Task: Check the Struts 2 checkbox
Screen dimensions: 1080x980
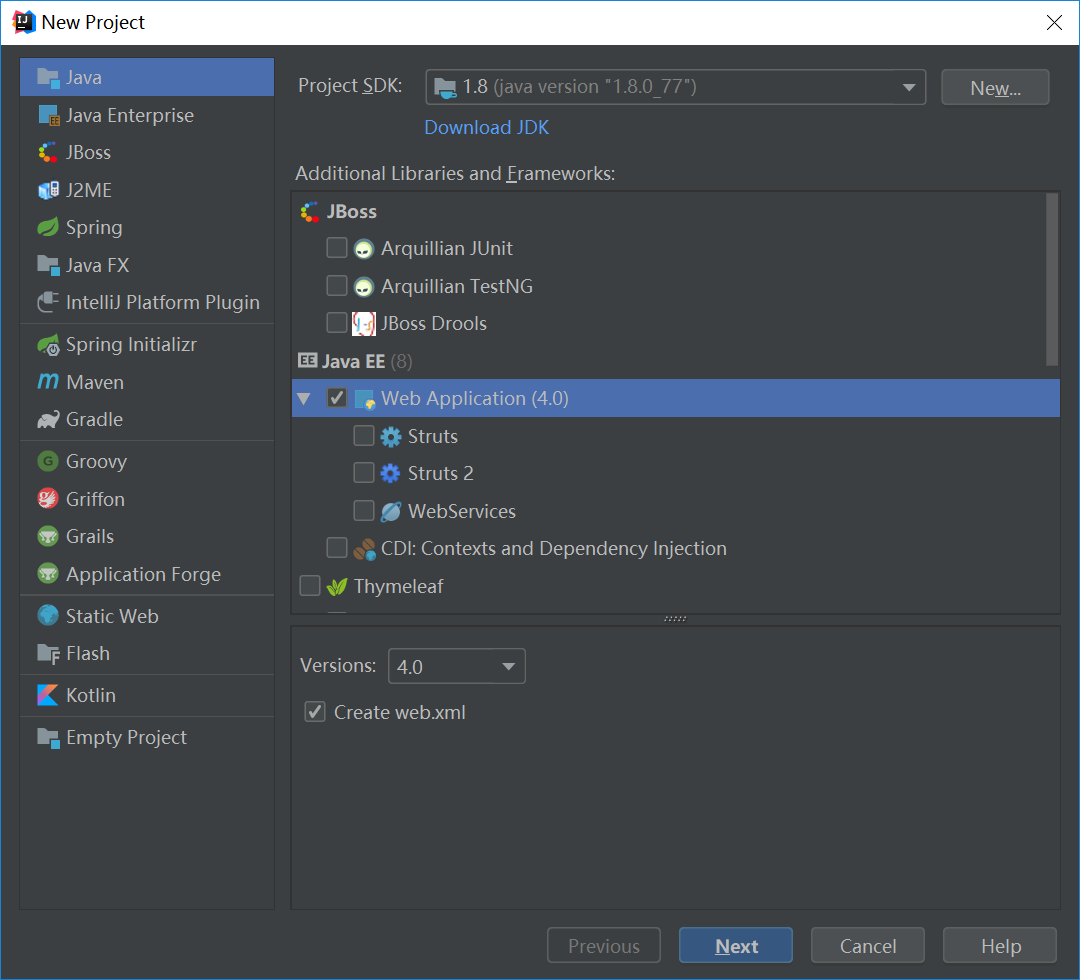Action: click(364, 472)
